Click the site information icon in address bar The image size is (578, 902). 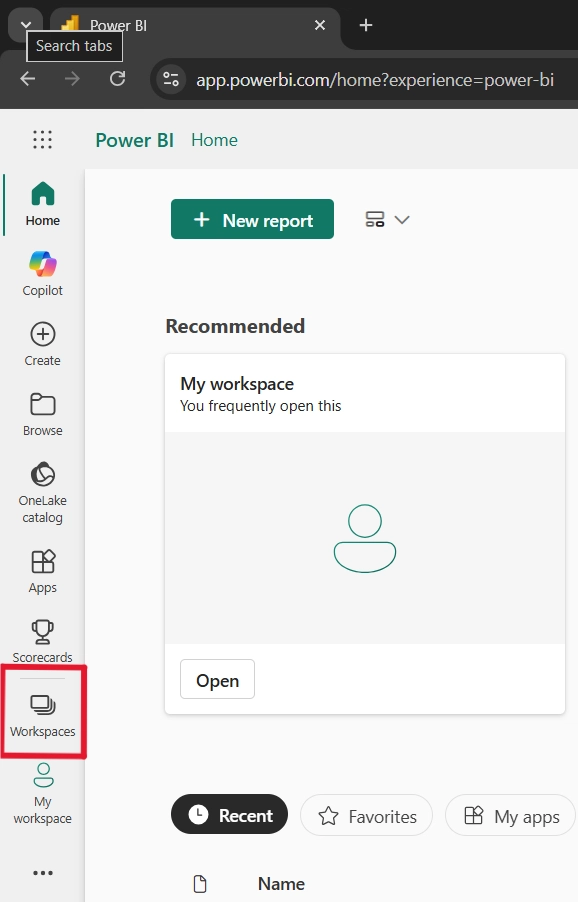171,79
